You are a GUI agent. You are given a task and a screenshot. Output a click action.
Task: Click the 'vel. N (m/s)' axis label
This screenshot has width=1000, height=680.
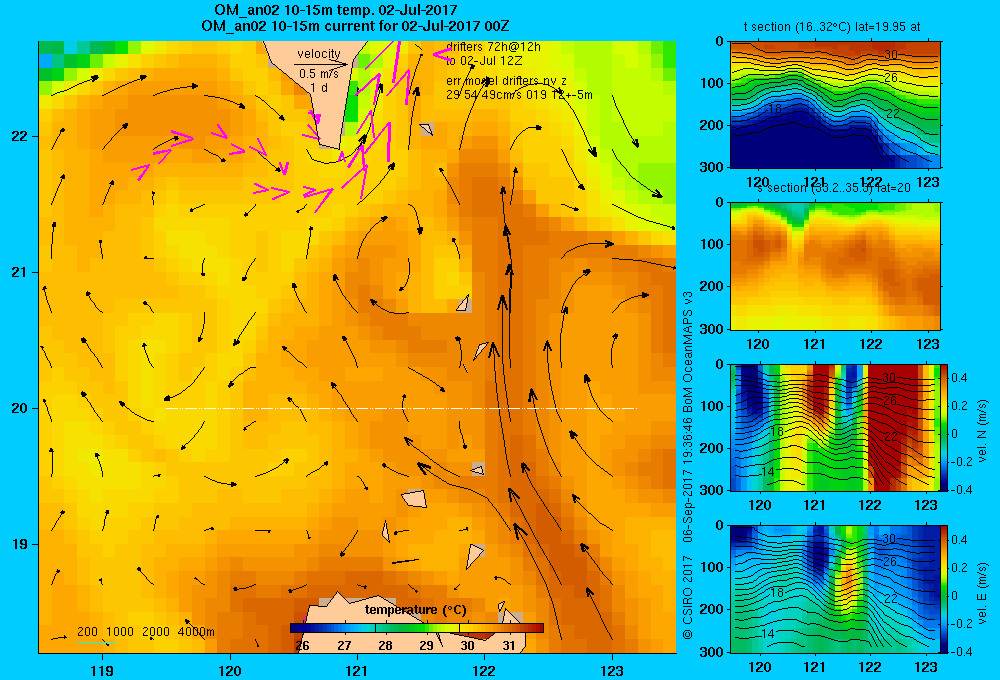982,431
